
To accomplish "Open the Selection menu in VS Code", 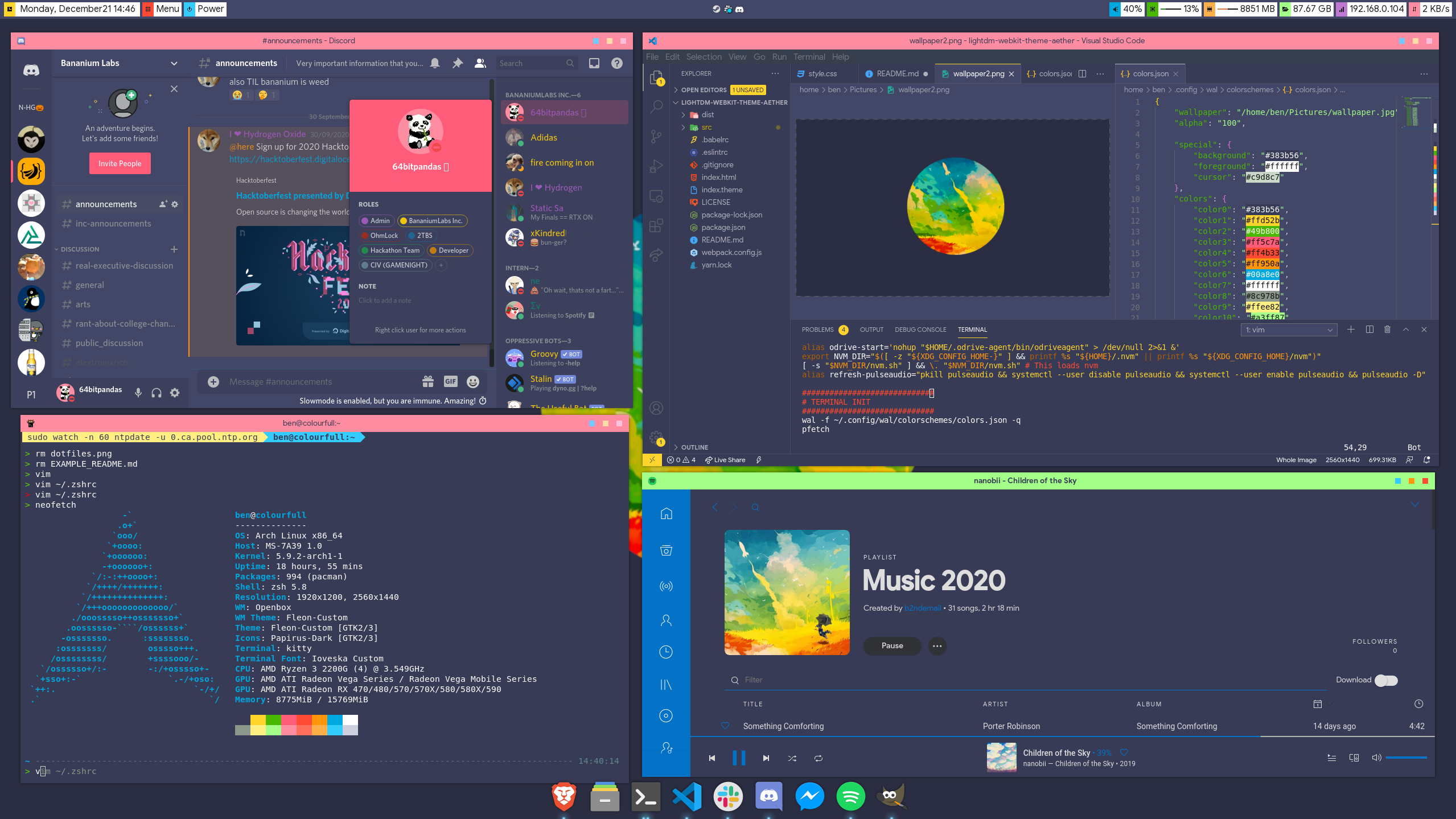I will point(704,57).
